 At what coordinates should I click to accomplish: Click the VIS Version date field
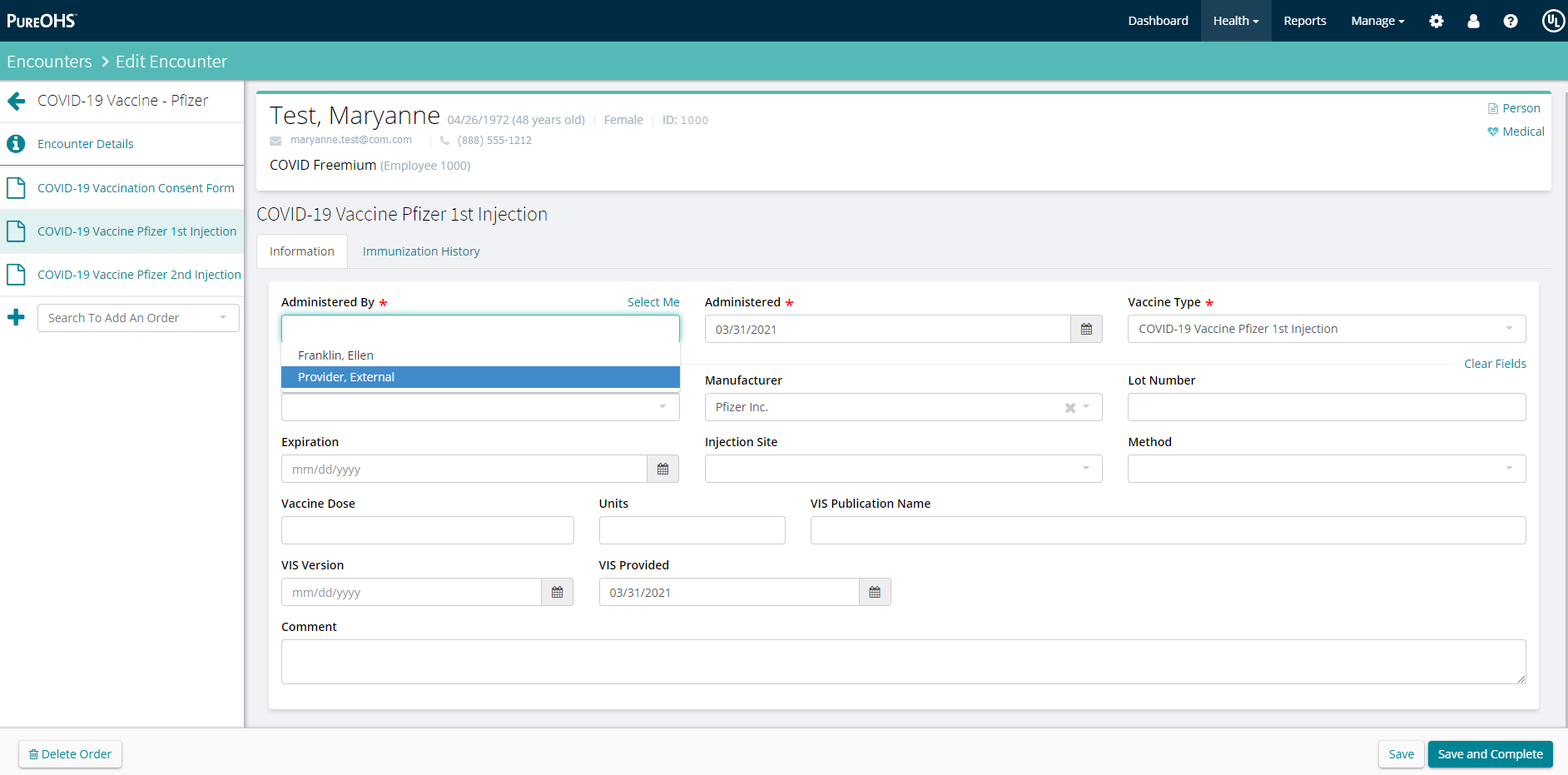pyautogui.click(x=411, y=592)
